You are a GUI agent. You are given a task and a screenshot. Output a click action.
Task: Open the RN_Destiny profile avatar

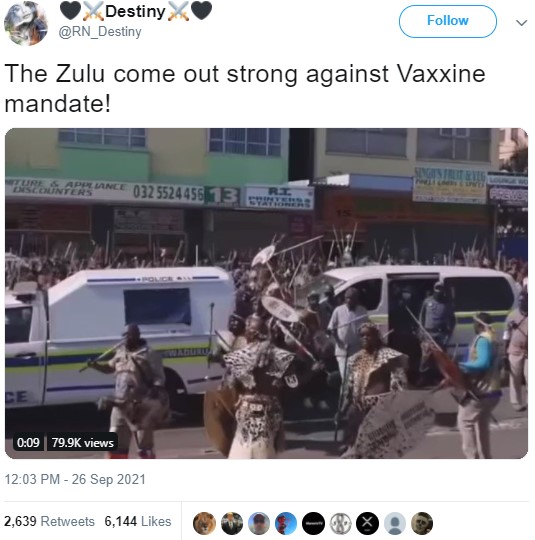coord(26,23)
